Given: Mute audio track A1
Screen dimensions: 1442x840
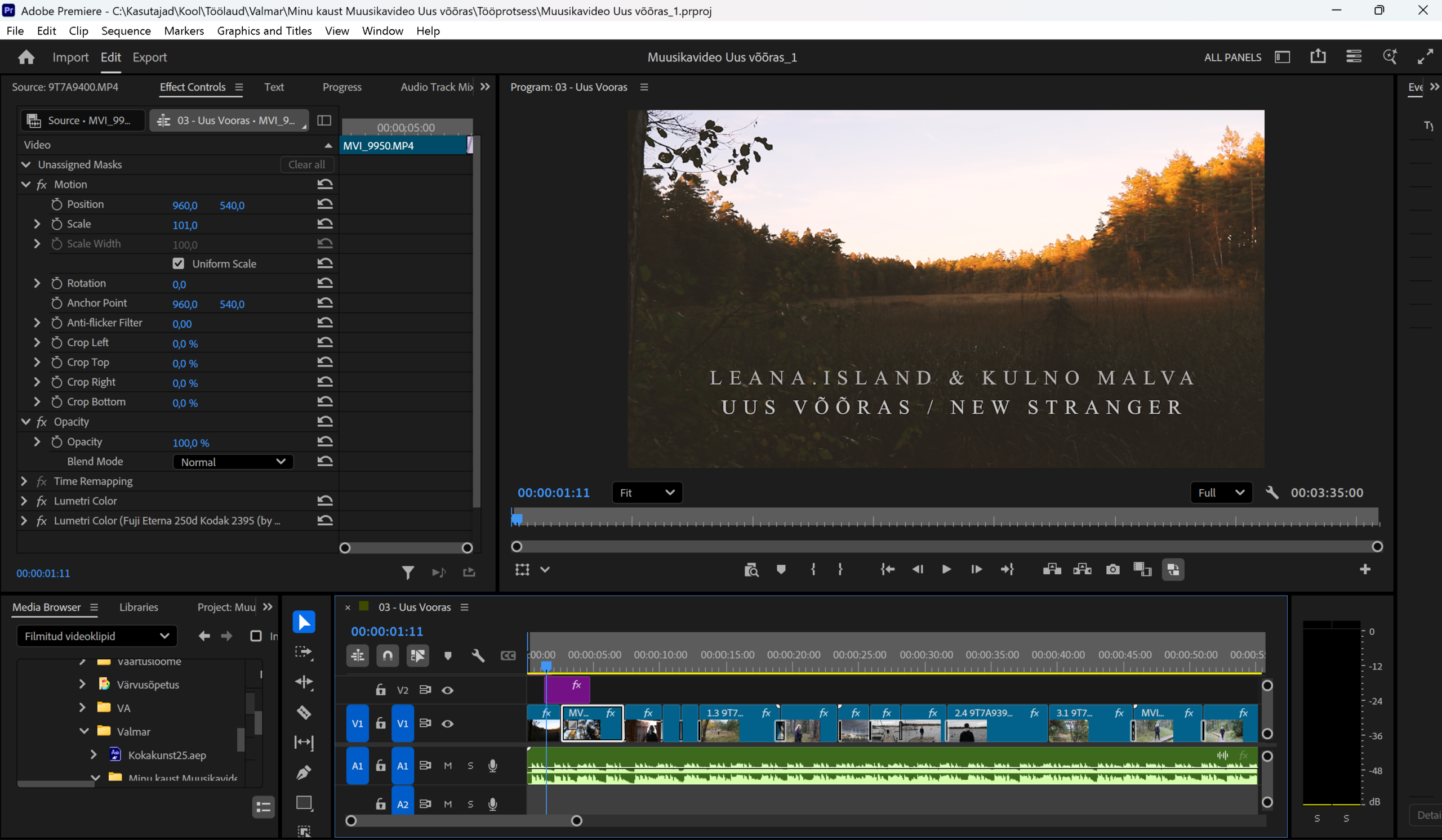Looking at the screenshot, I should pos(447,766).
